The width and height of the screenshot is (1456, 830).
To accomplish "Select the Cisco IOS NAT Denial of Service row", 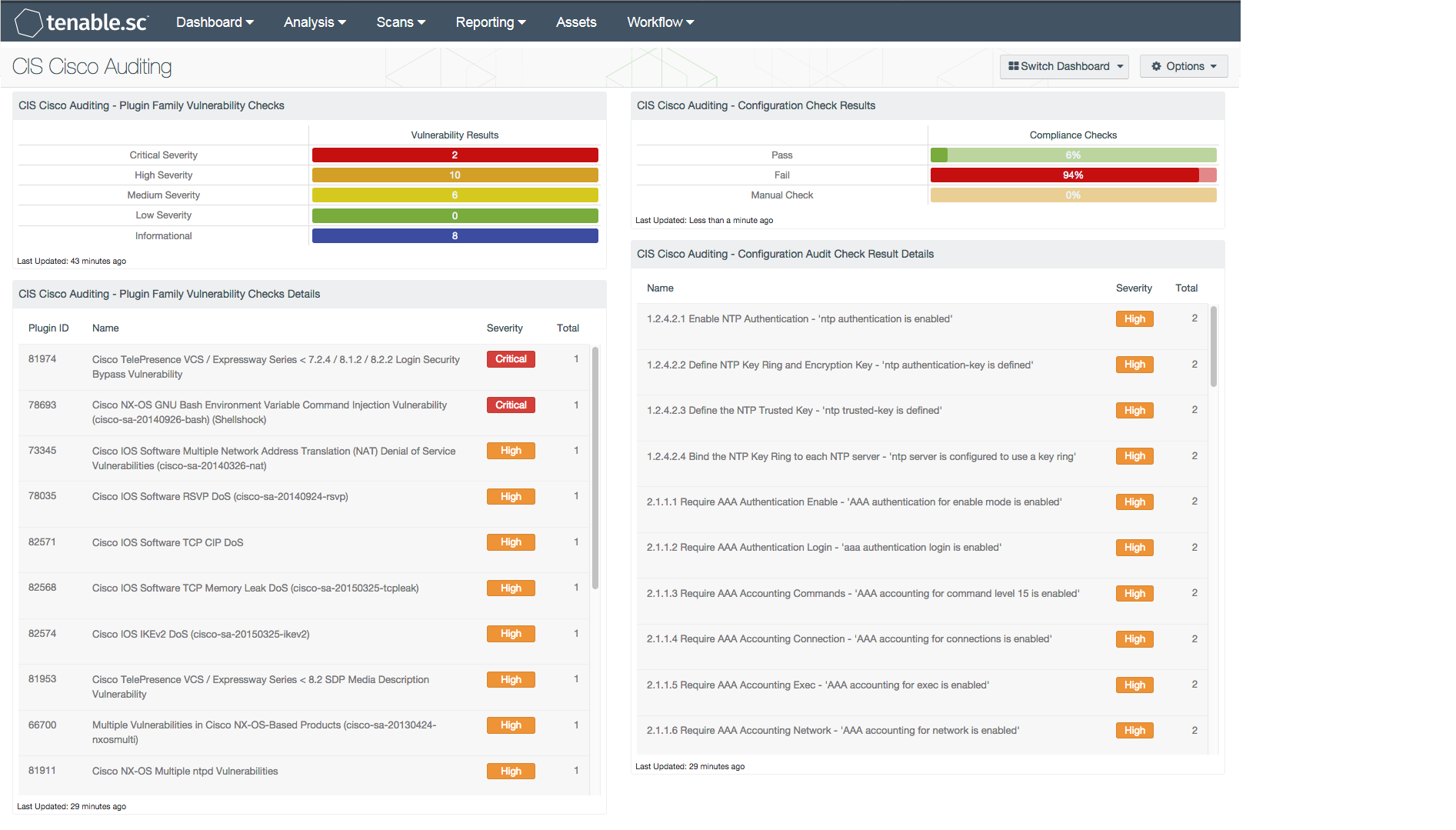I will (x=304, y=458).
